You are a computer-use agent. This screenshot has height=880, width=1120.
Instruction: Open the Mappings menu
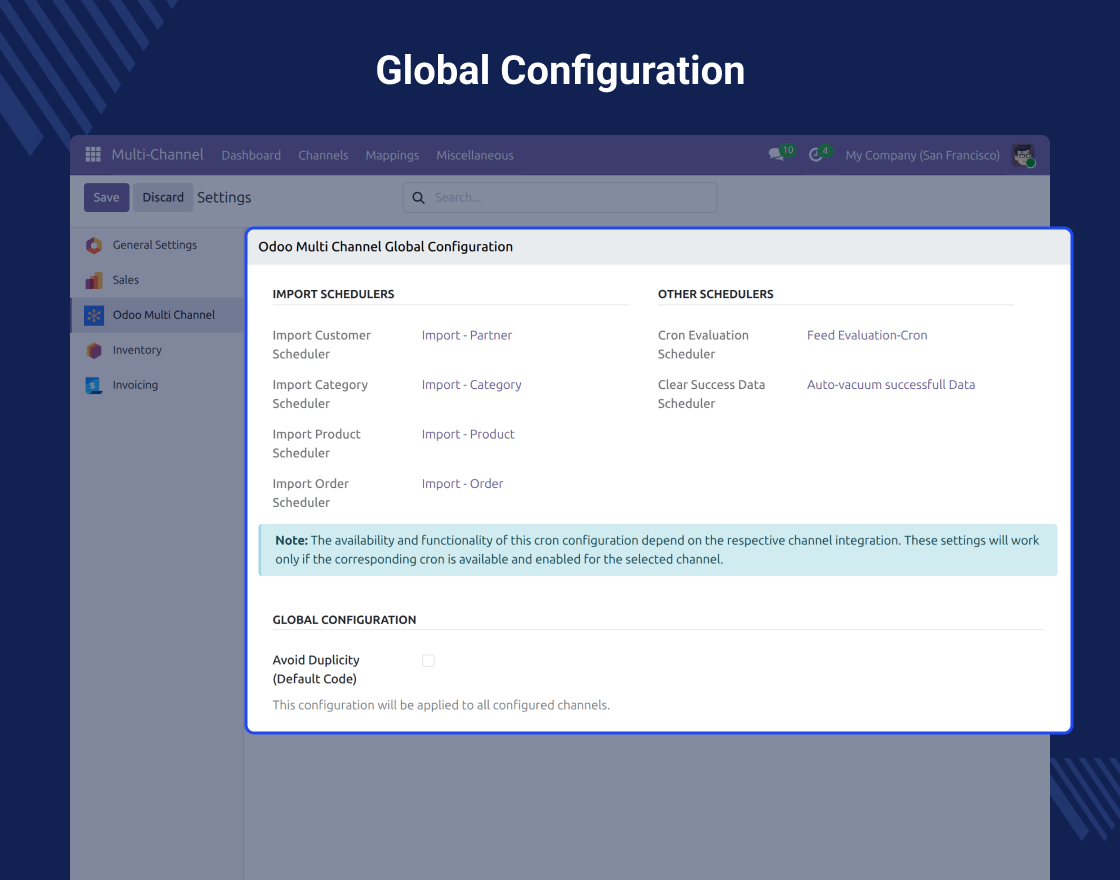pos(392,155)
